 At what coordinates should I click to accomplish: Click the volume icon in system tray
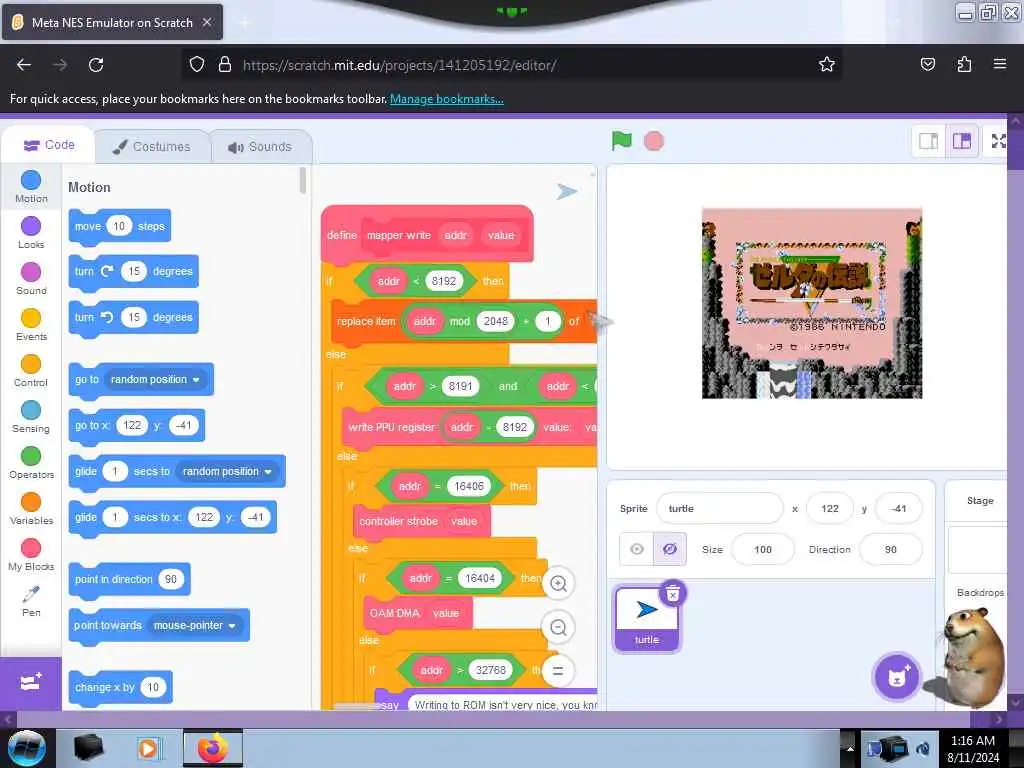tap(923, 749)
